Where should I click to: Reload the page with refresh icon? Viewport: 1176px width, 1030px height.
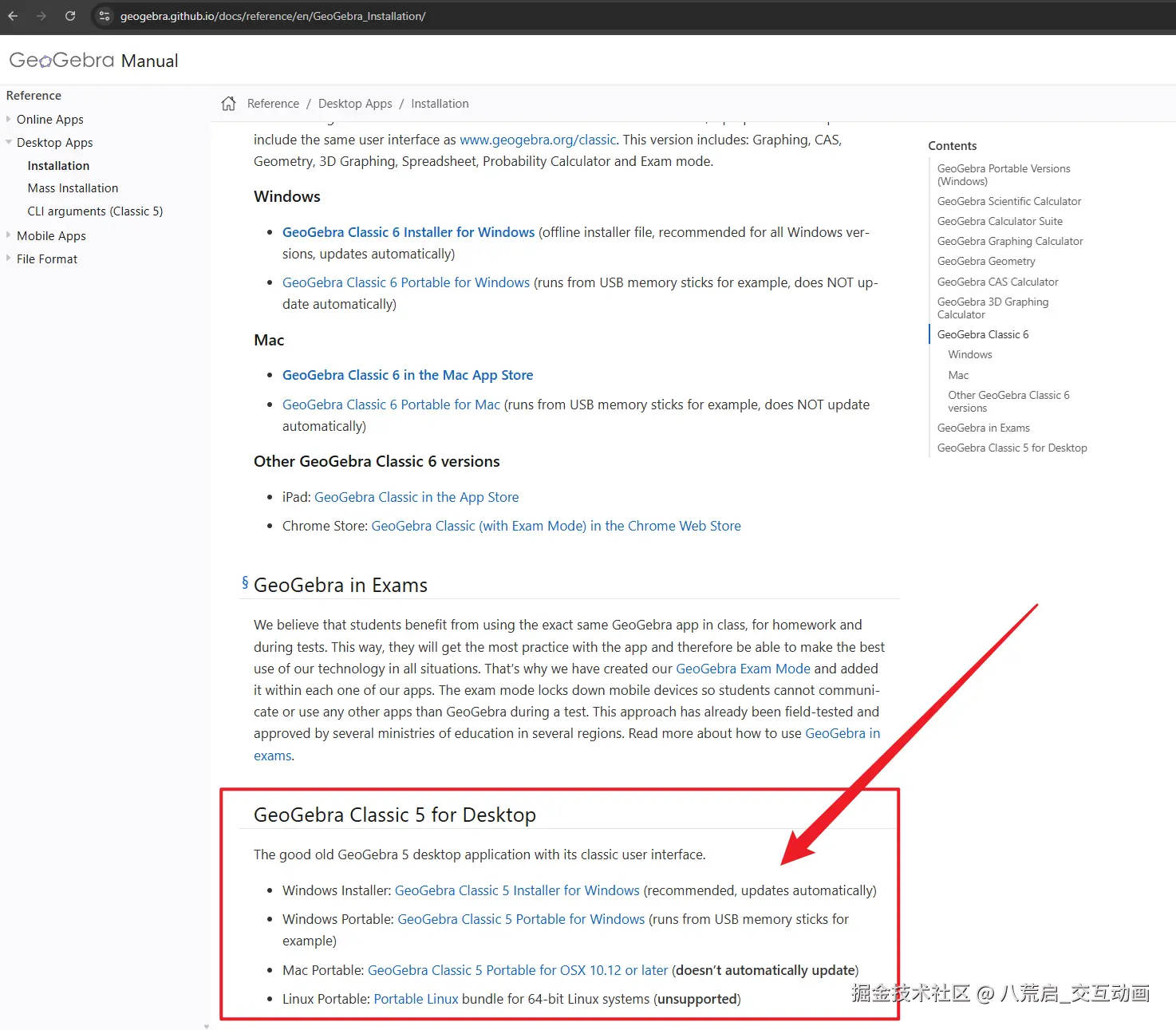coord(70,16)
